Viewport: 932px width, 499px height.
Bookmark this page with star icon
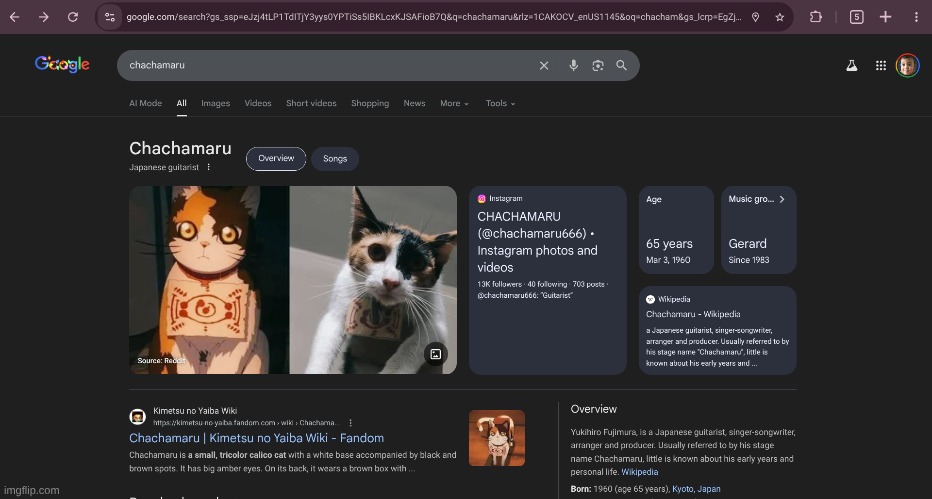[x=777, y=17]
